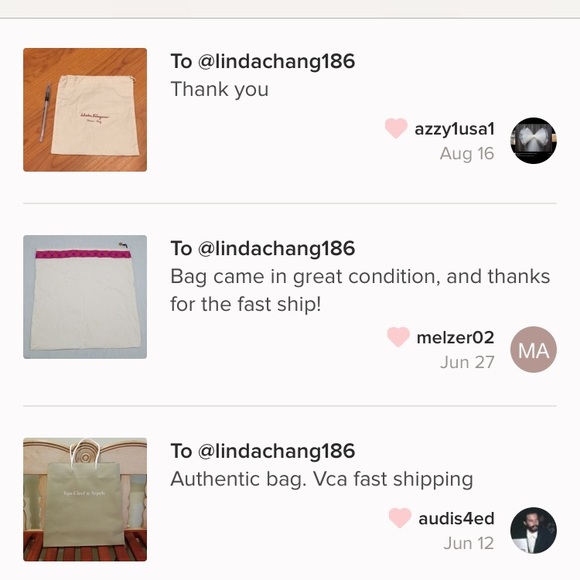The image size is (580, 580).
Task: Open audis4ed's profile photo avatar
Action: 533,530
